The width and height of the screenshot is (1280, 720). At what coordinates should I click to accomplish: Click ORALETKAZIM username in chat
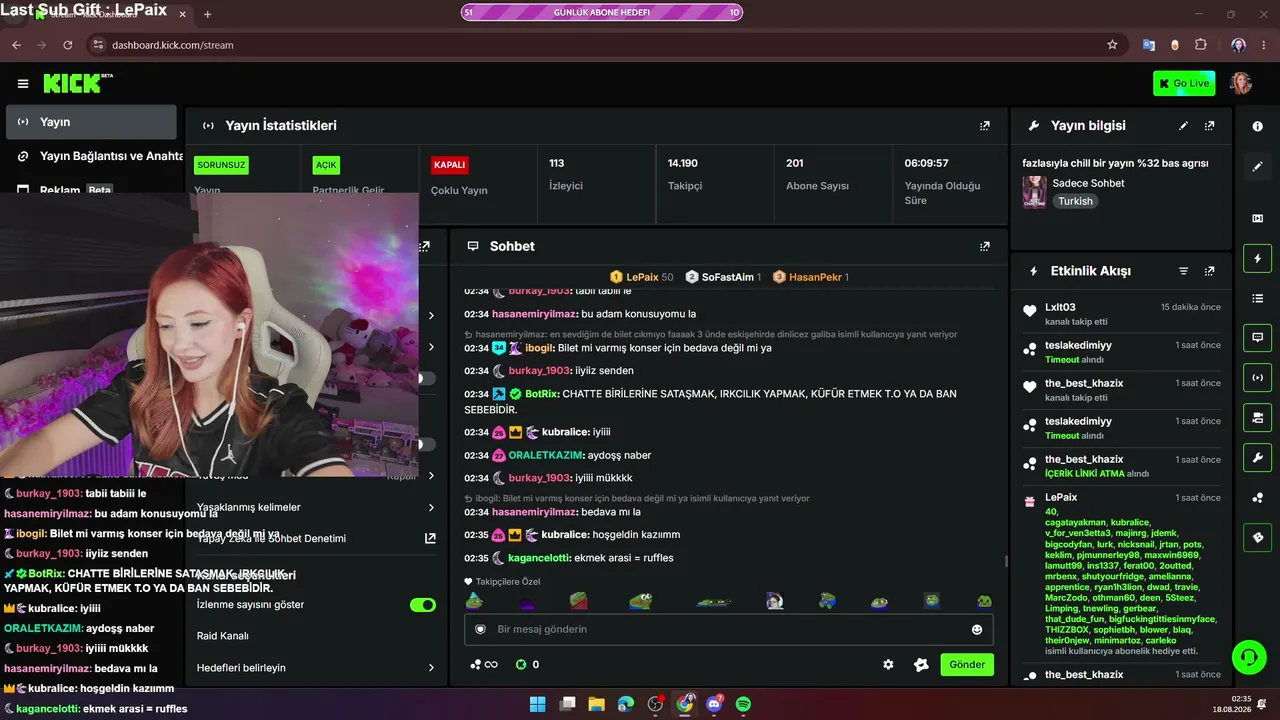click(547, 455)
